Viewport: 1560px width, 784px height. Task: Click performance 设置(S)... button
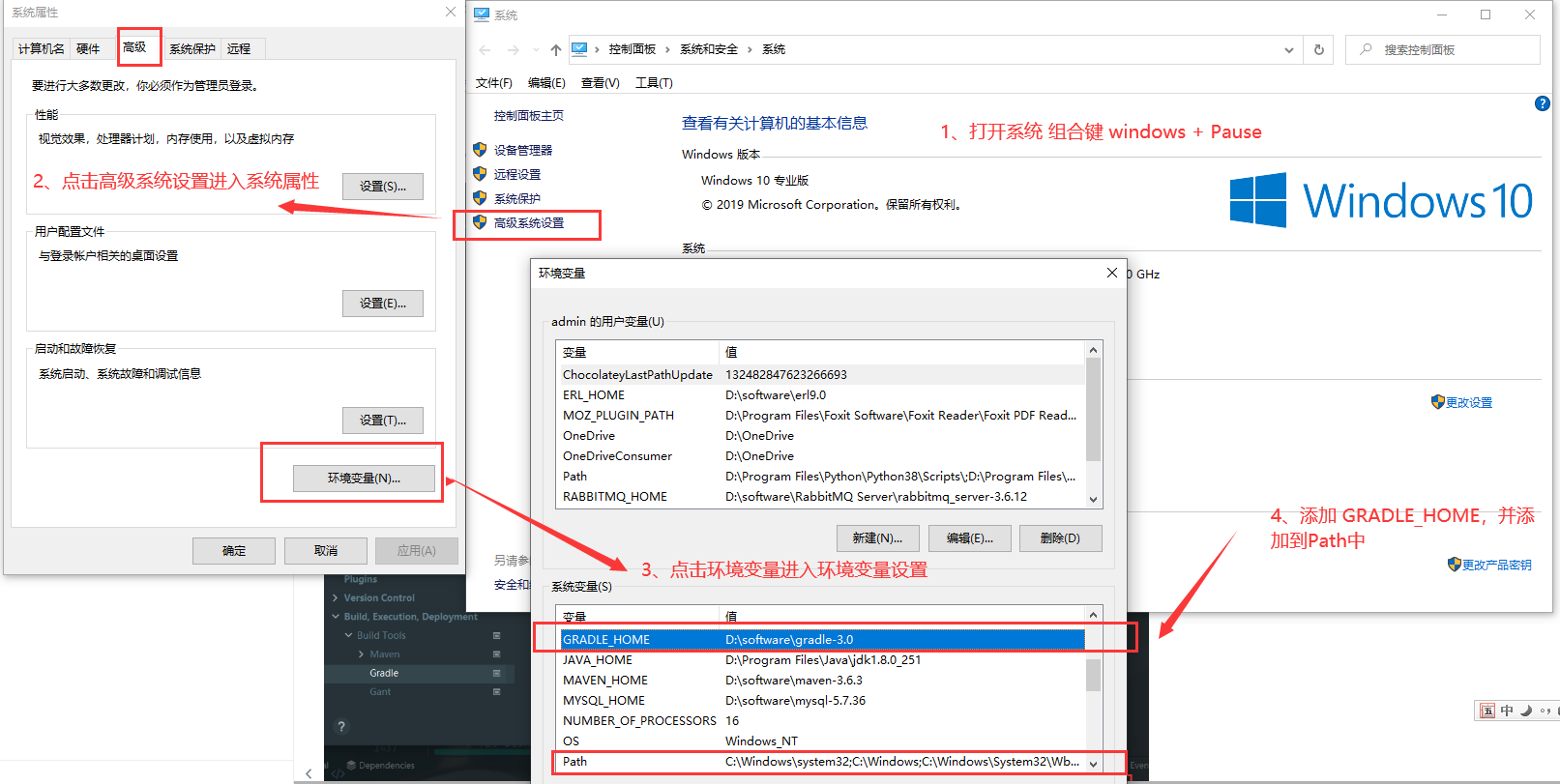click(x=383, y=187)
